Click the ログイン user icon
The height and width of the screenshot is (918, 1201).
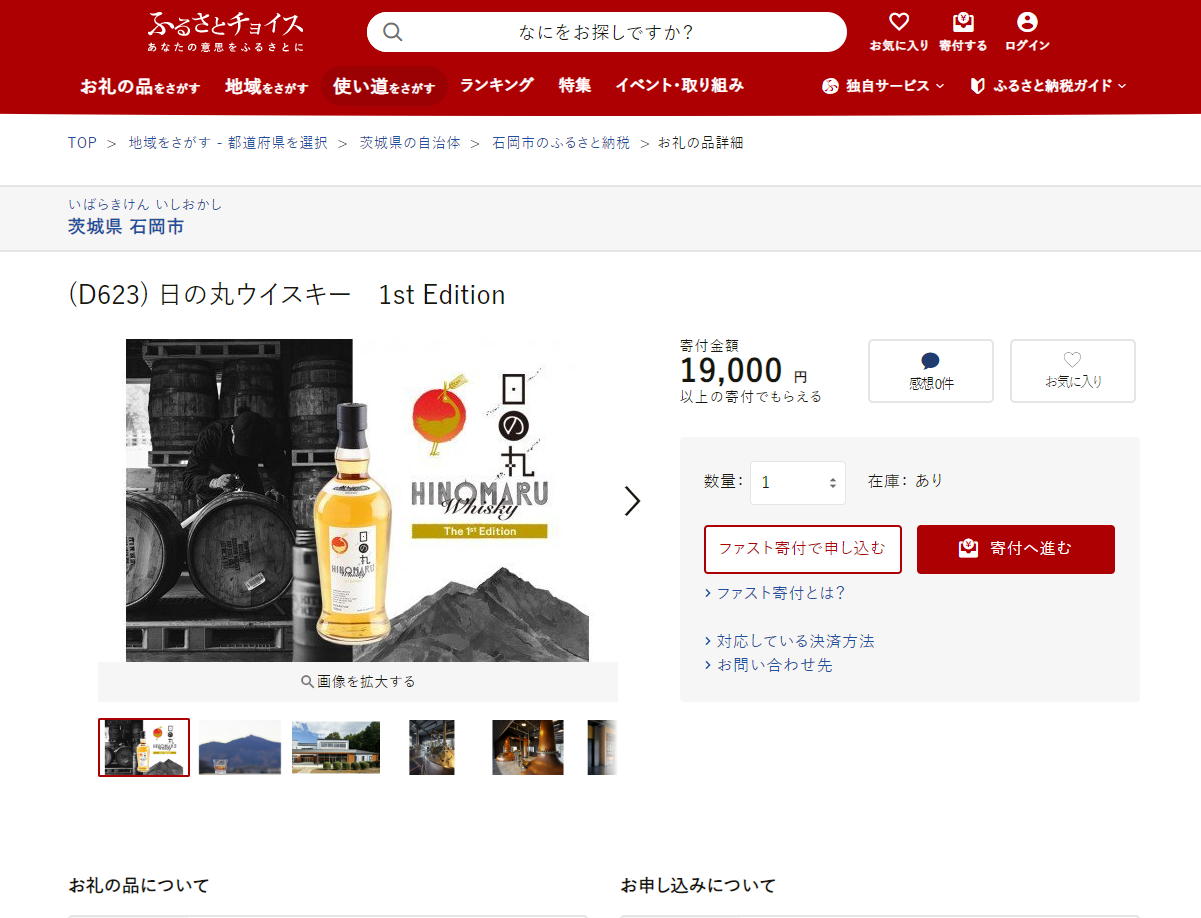point(1027,32)
